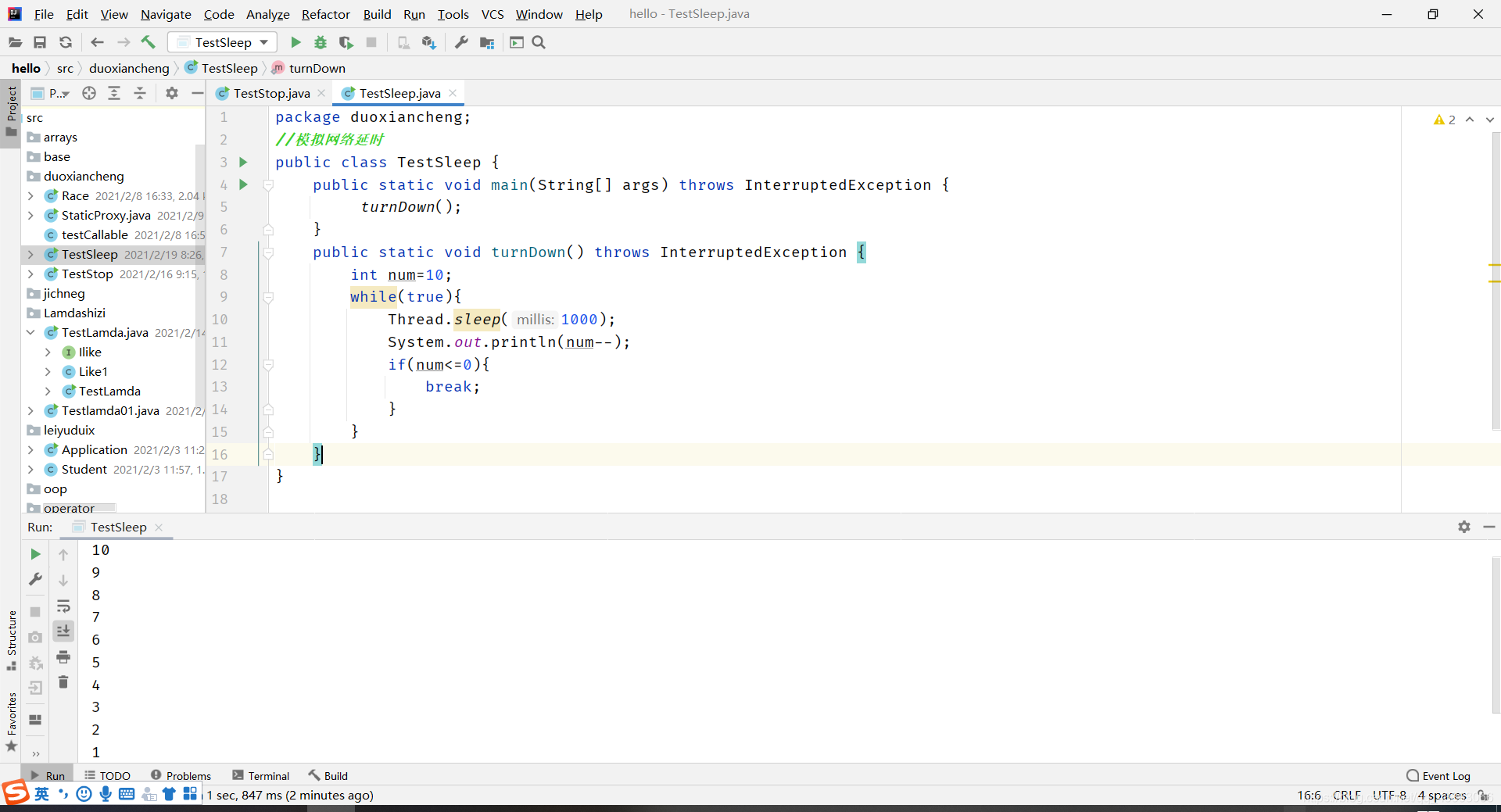This screenshot has height=812, width=1501.
Task: Hide the Project panel with minus icon
Action: click(x=197, y=93)
